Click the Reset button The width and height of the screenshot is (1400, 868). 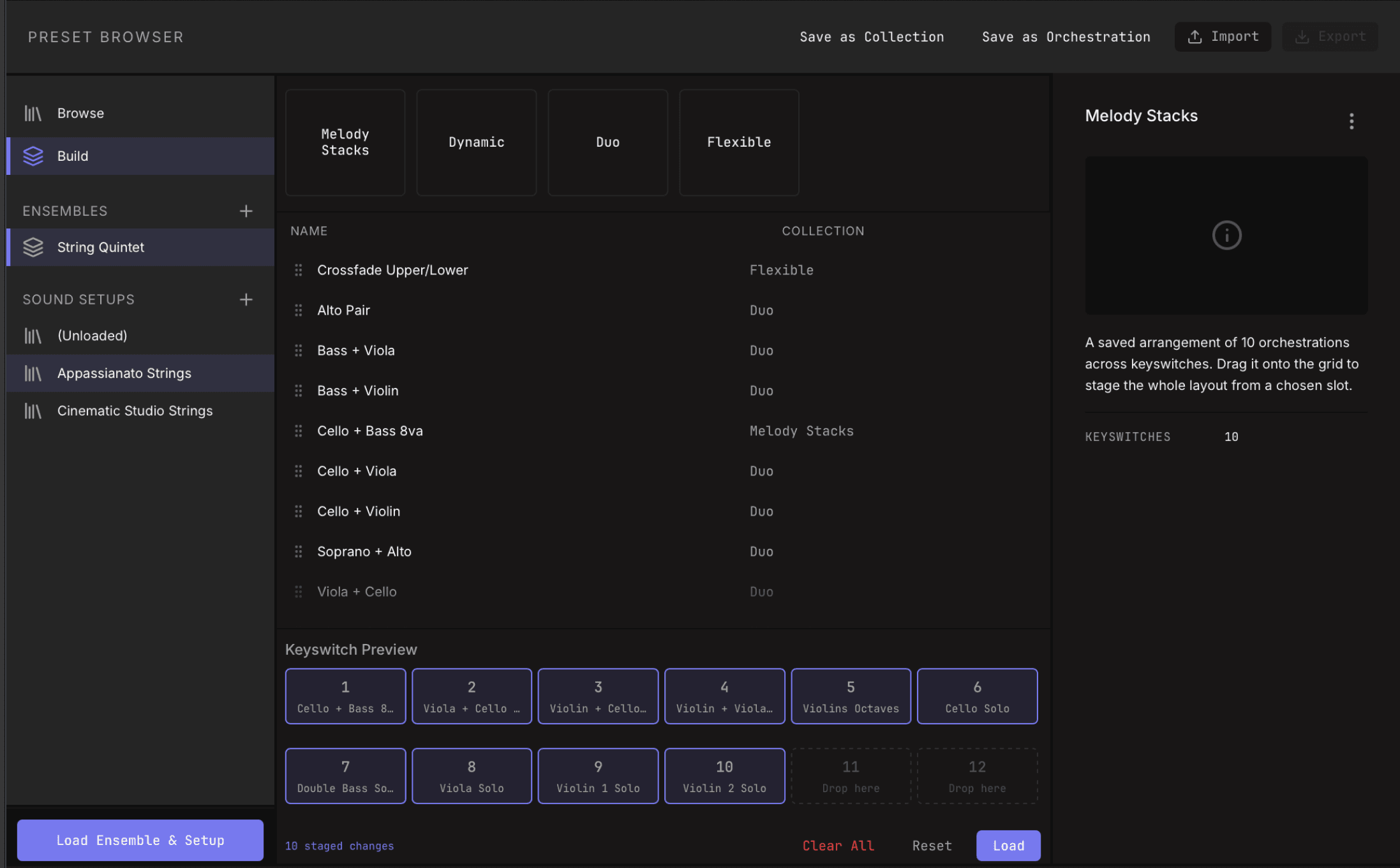(932, 846)
